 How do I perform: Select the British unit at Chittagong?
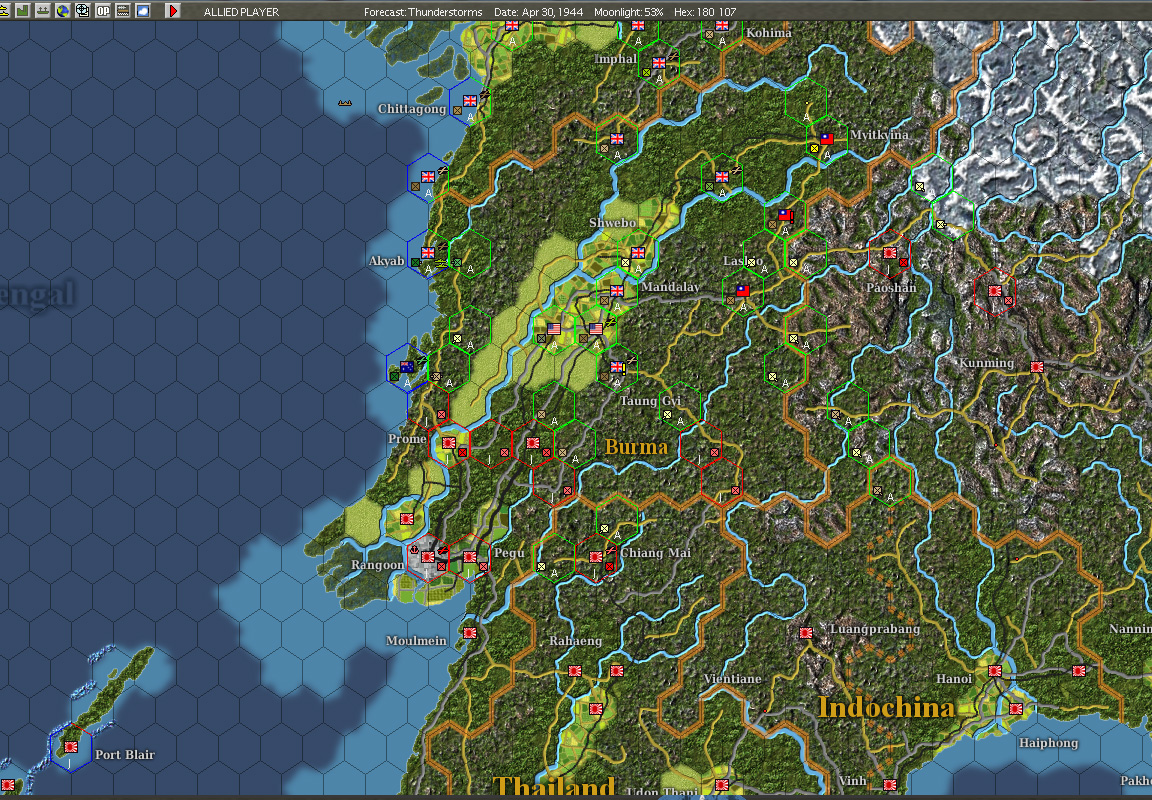pyautogui.click(x=470, y=101)
